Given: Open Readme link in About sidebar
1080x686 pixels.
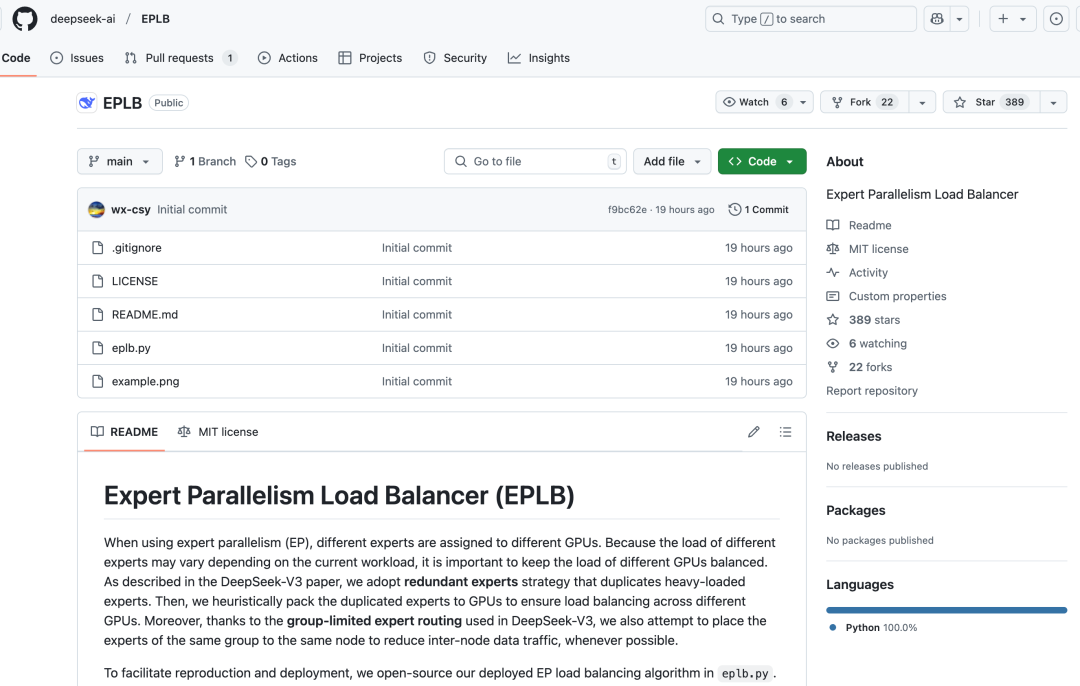Looking at the screenshot, I should (859, 225).
